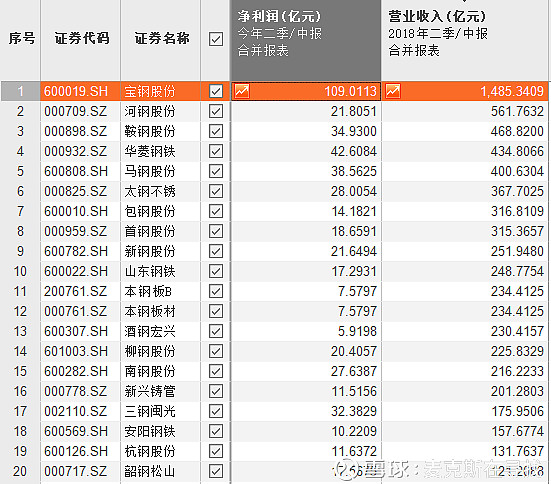Click the name 韶钢松山
Screen dimensions: 551x484
pos(150,471)
